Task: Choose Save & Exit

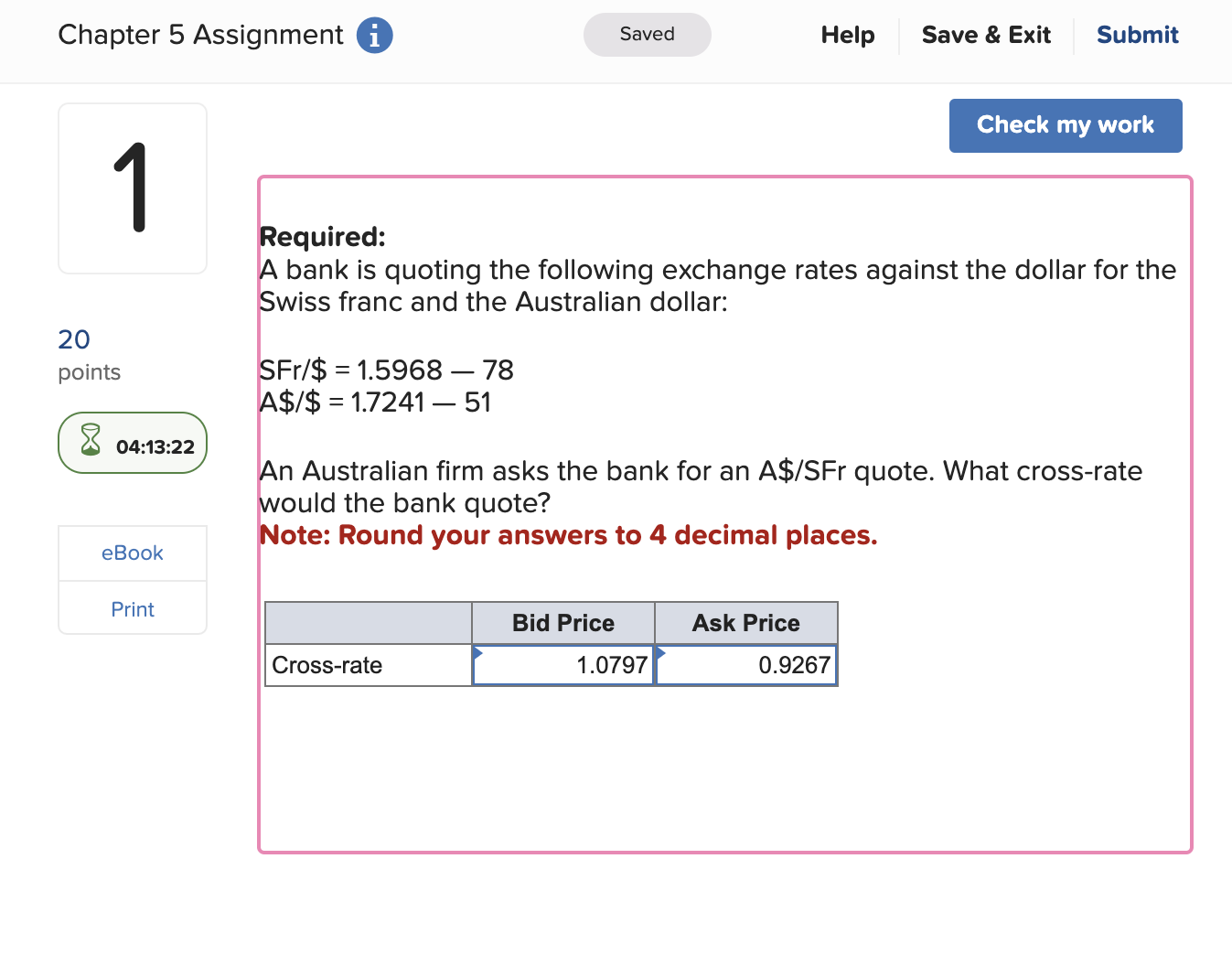Action: [986, 35]
